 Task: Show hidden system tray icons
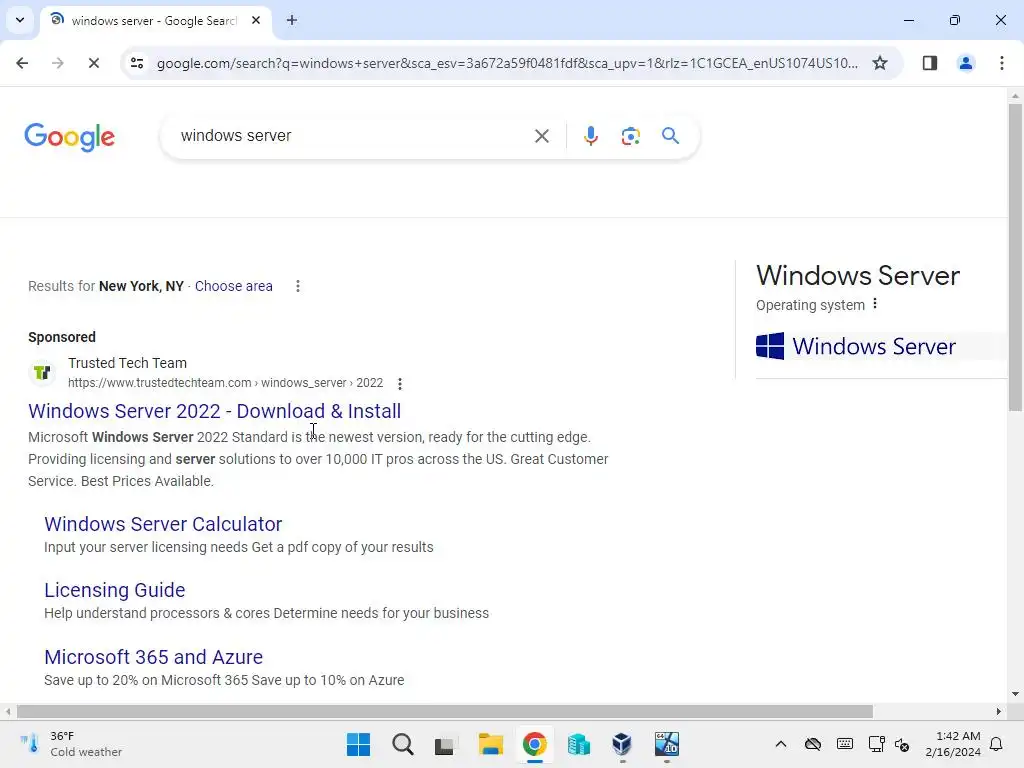point(780,744)
